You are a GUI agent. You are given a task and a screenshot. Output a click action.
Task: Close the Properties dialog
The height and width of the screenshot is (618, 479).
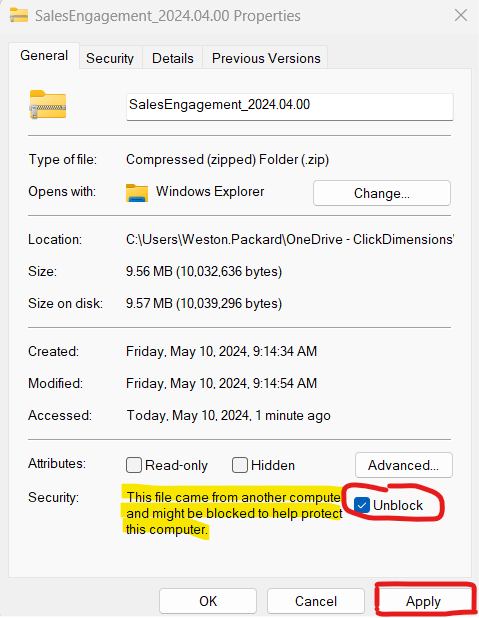[x=460, y=16]
